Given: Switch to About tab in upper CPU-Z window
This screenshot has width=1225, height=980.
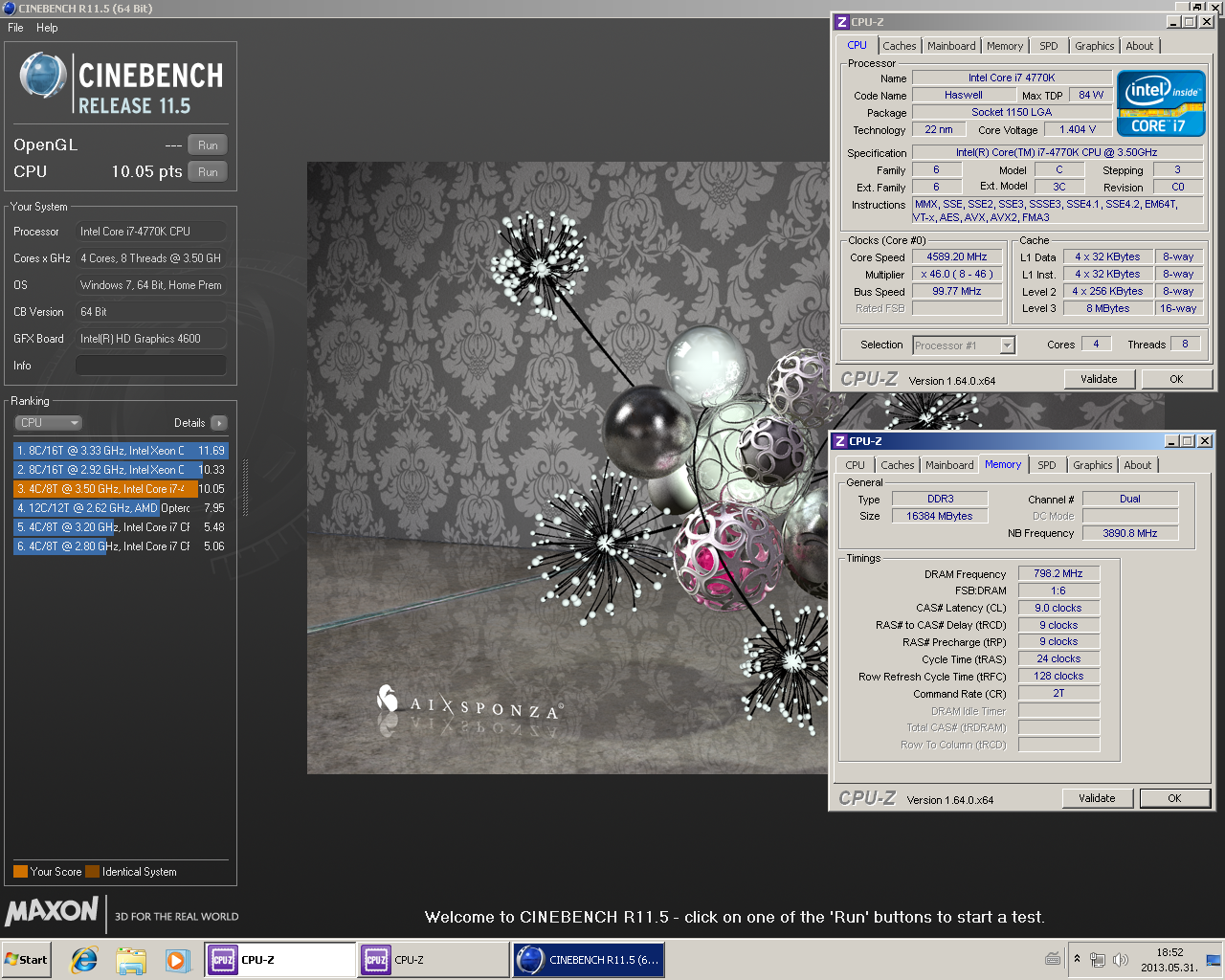Looking at the screenshot, I should (1139, 46).
